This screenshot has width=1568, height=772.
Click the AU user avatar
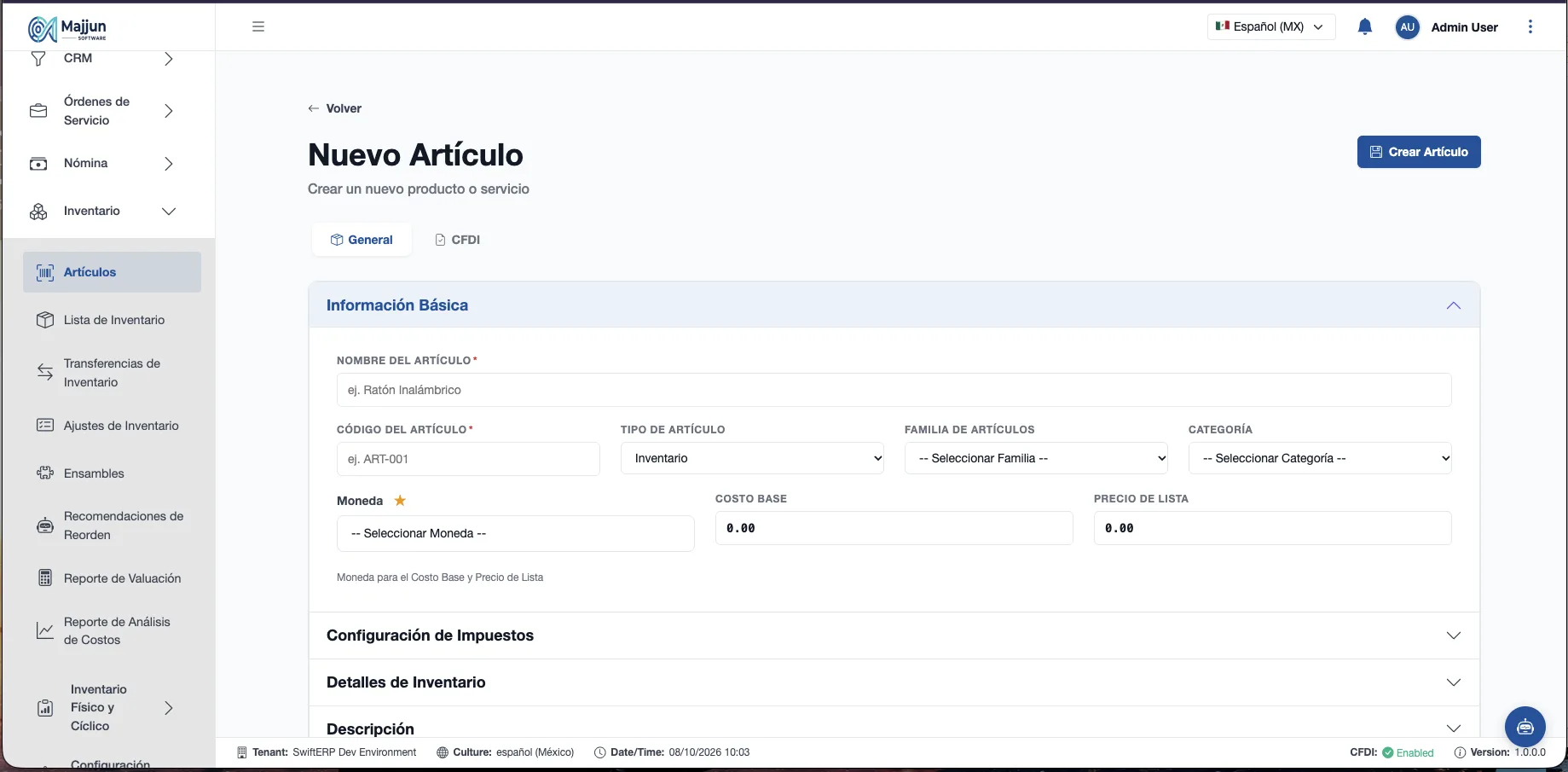tap(1407, 27)
